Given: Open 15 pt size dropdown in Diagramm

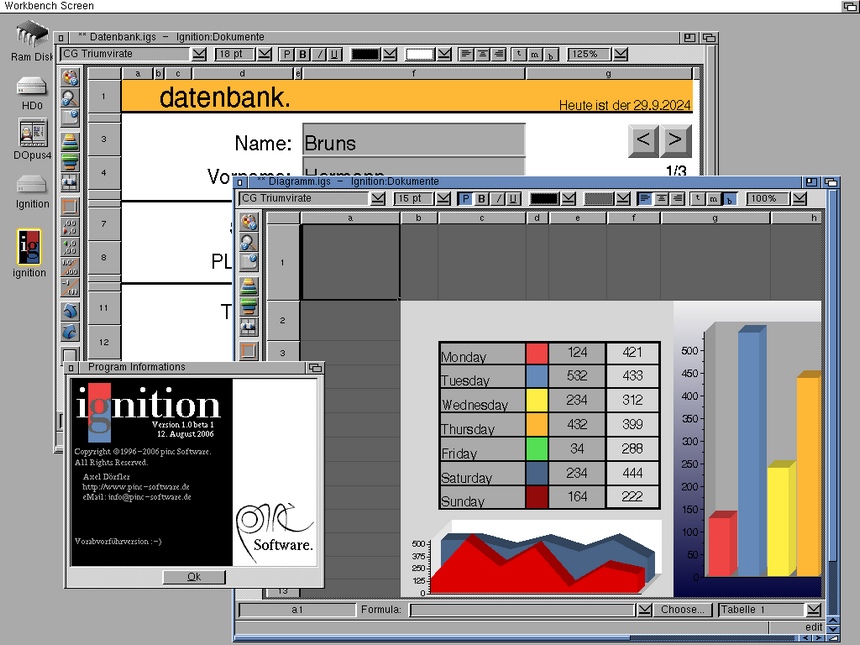Looking at the screenshot, I should pyautogui.click(x=443, y=199).
